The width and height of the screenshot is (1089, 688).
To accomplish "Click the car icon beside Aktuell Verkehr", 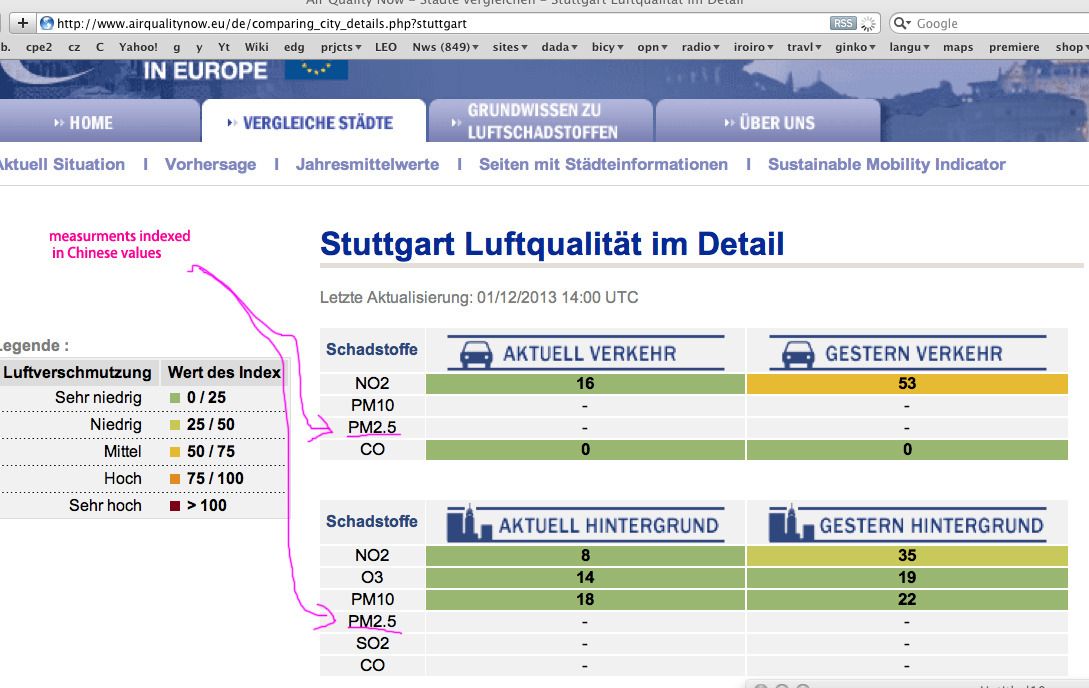I will (x=479, y=354).
